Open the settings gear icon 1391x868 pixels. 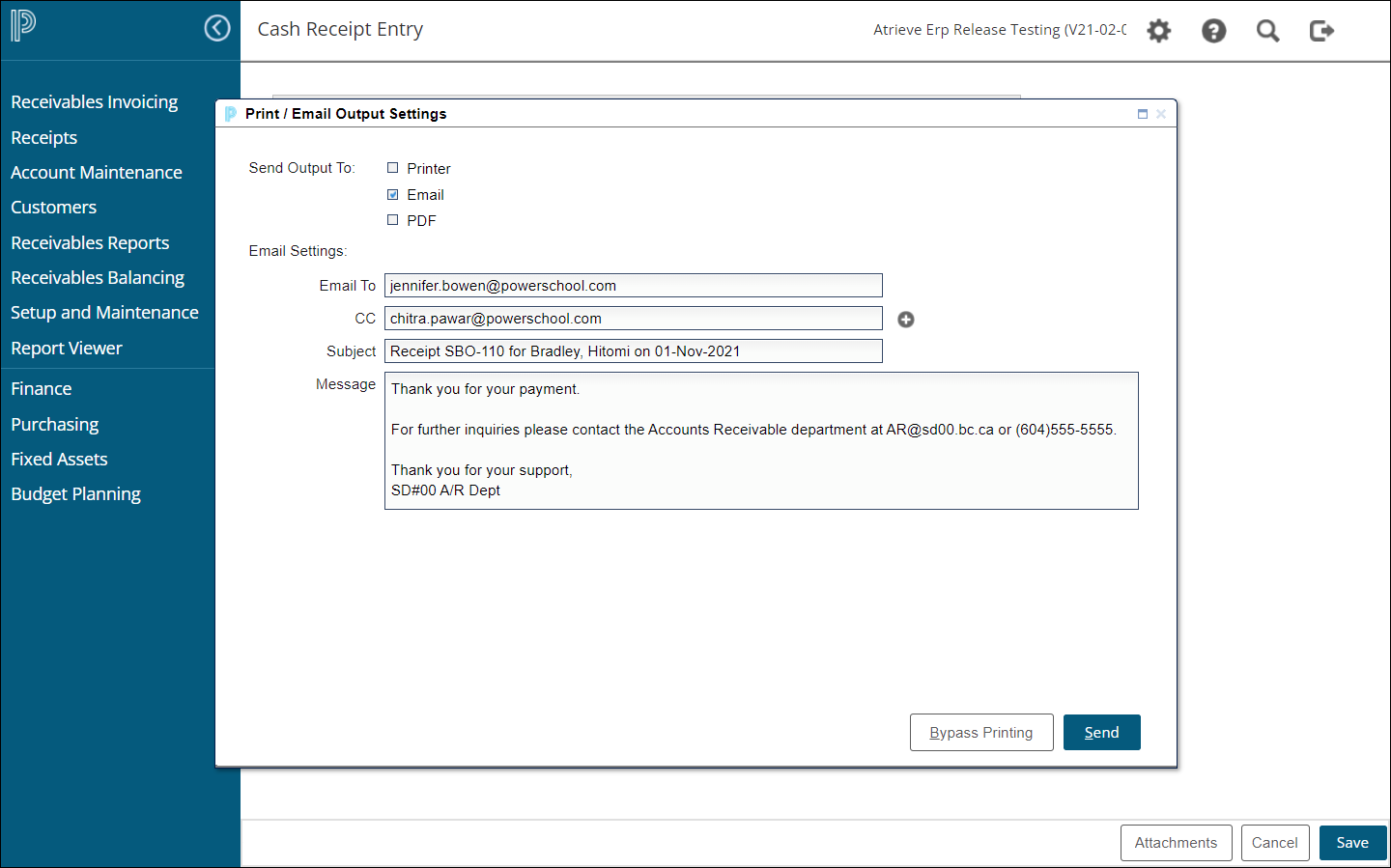point(1158,30)
